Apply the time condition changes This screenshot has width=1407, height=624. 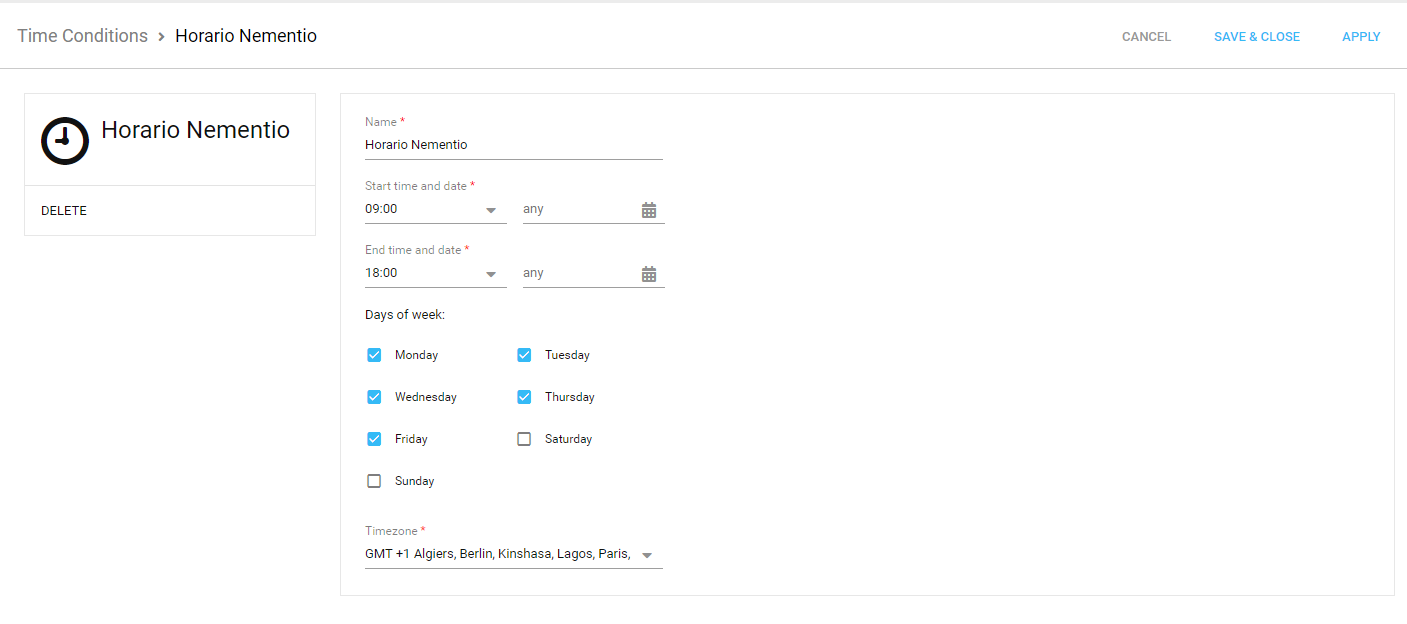[1360, 37]
